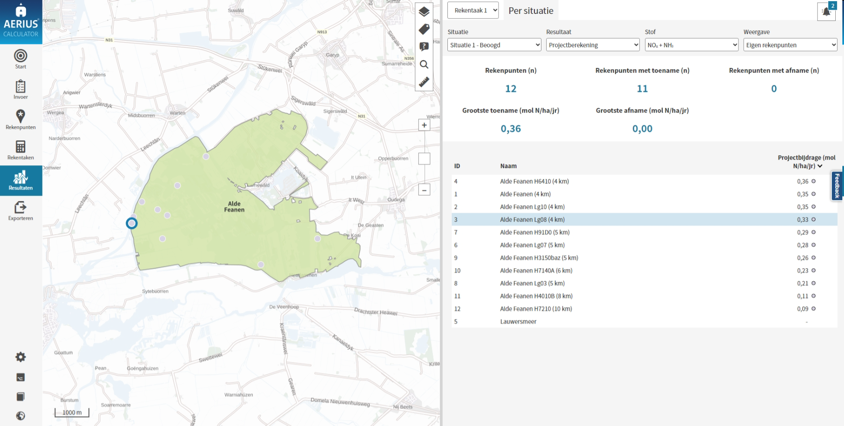Open the map layers panel
The image size is (844, 426).
click(424, 12)
